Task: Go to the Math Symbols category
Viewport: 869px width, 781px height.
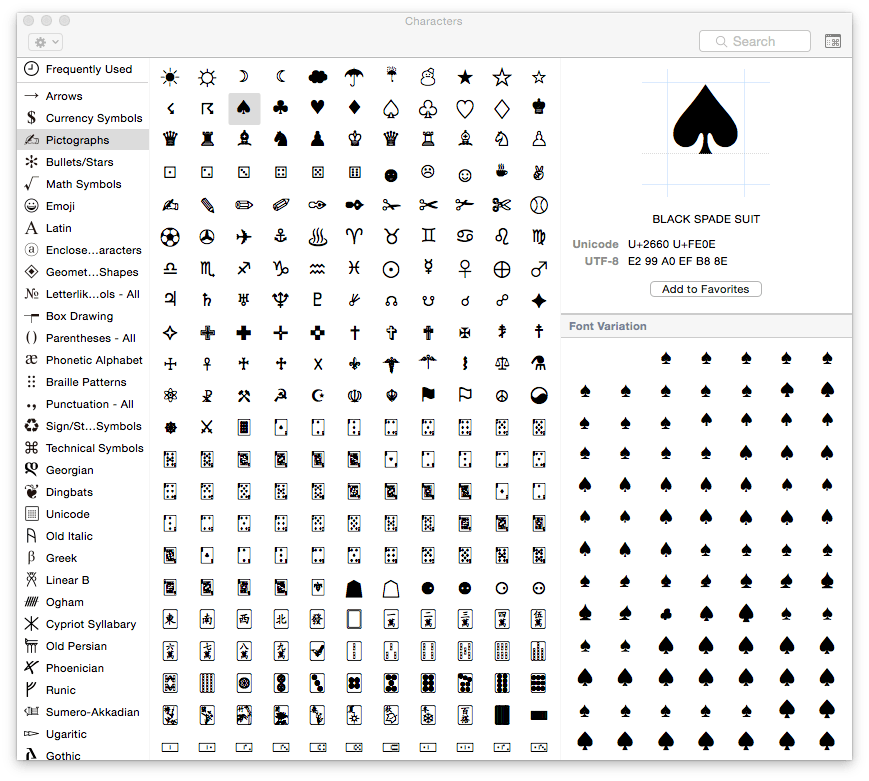Action: click(83, 184)
